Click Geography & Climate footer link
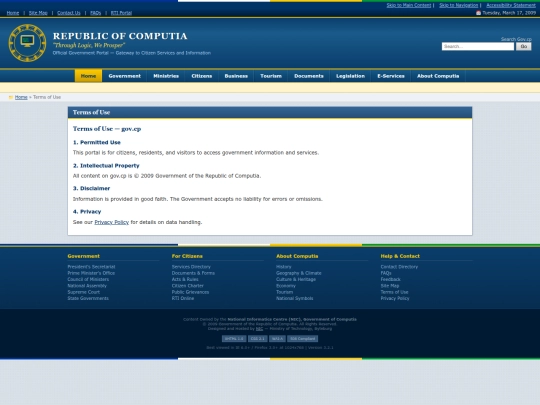 click(299, 273)
